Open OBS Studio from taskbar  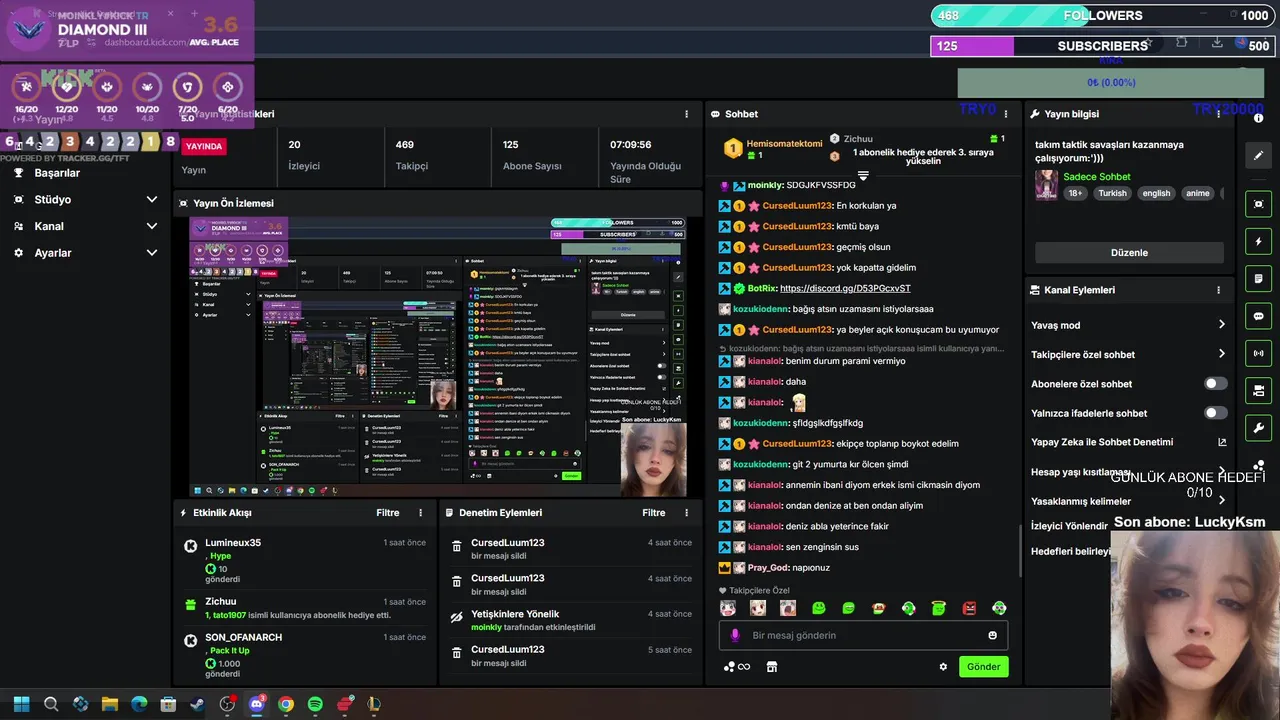tap(227, 704)
